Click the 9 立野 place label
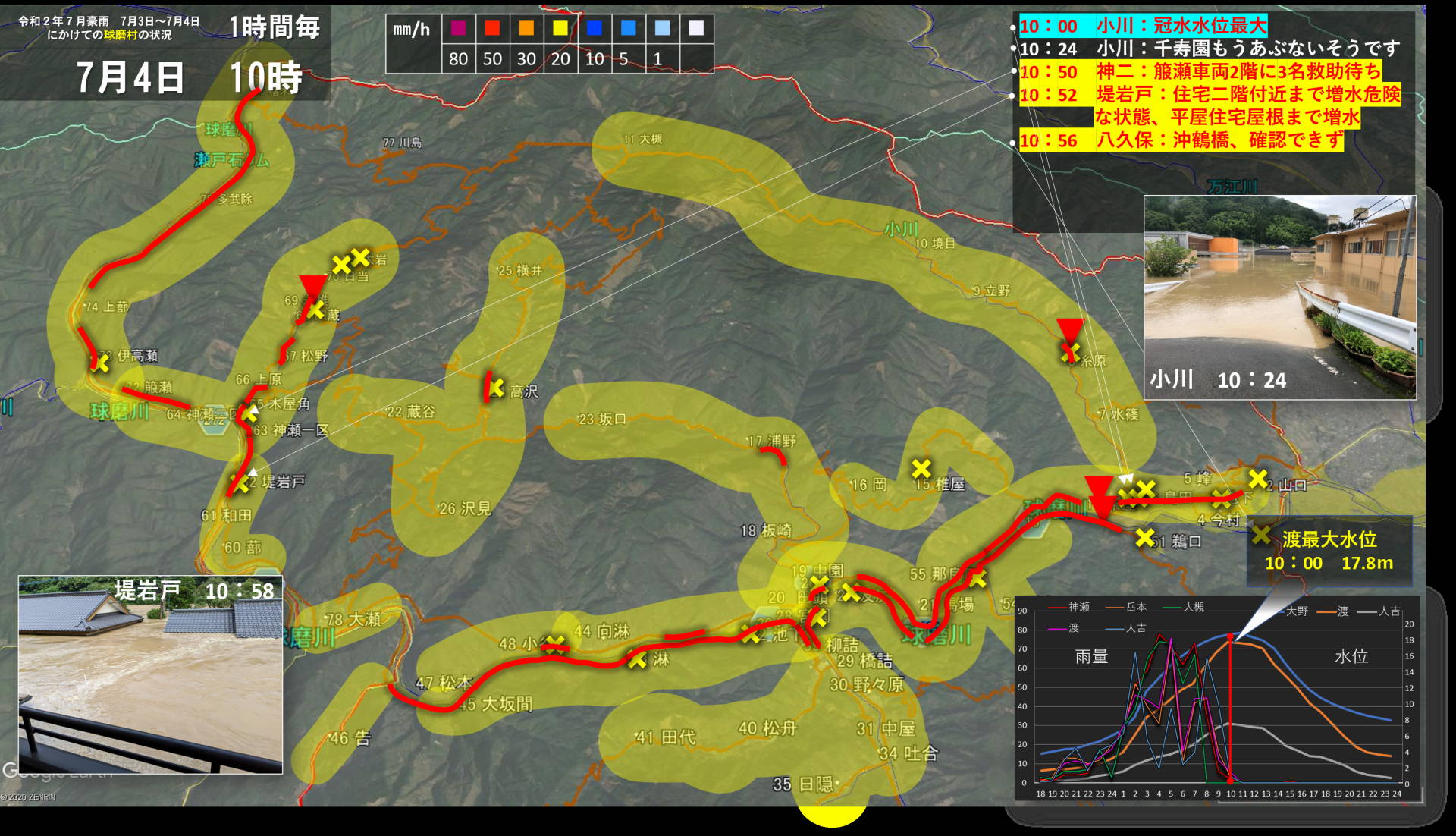Screen dimensions: 1456x836 pos(991,291)
